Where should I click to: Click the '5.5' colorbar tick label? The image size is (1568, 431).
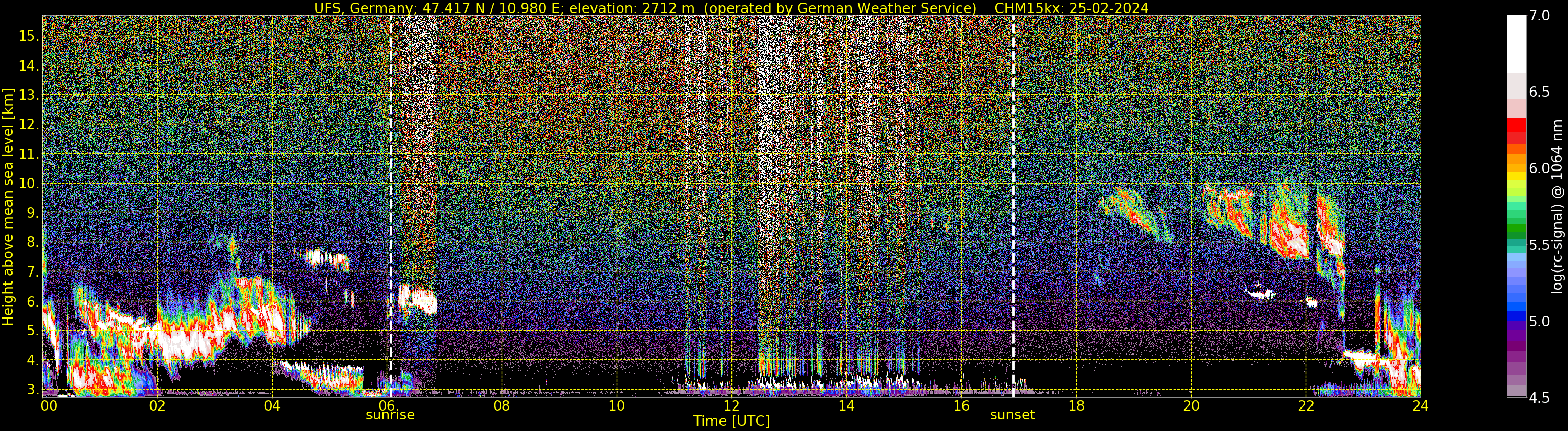tap(1539, 244)
